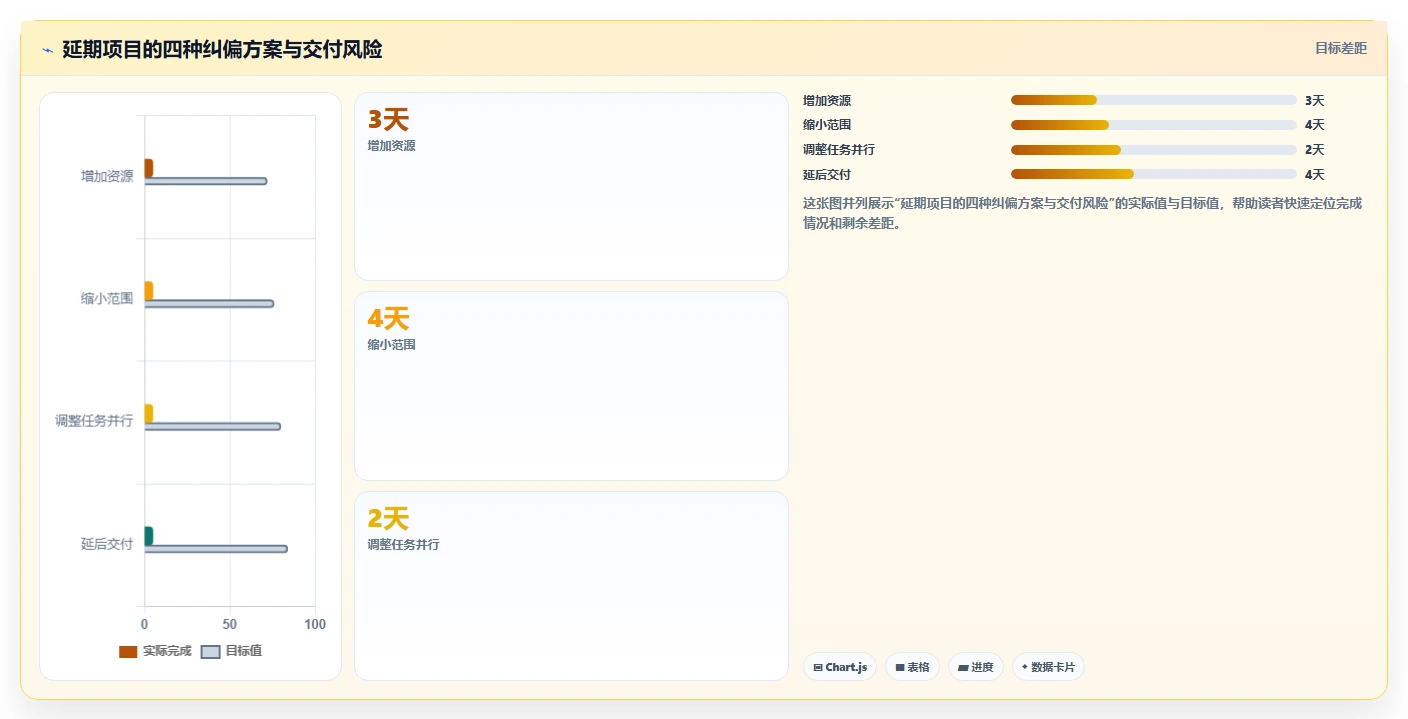
Task: Click the 增加资源 y-axis label
Action: 107,176
